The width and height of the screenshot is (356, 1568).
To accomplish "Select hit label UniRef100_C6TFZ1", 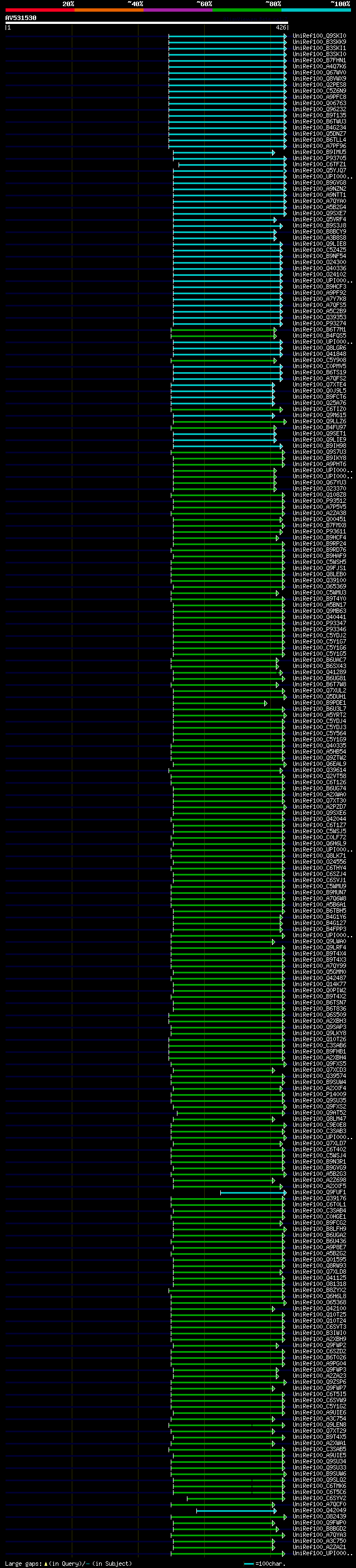I will (x=319, y=164).
